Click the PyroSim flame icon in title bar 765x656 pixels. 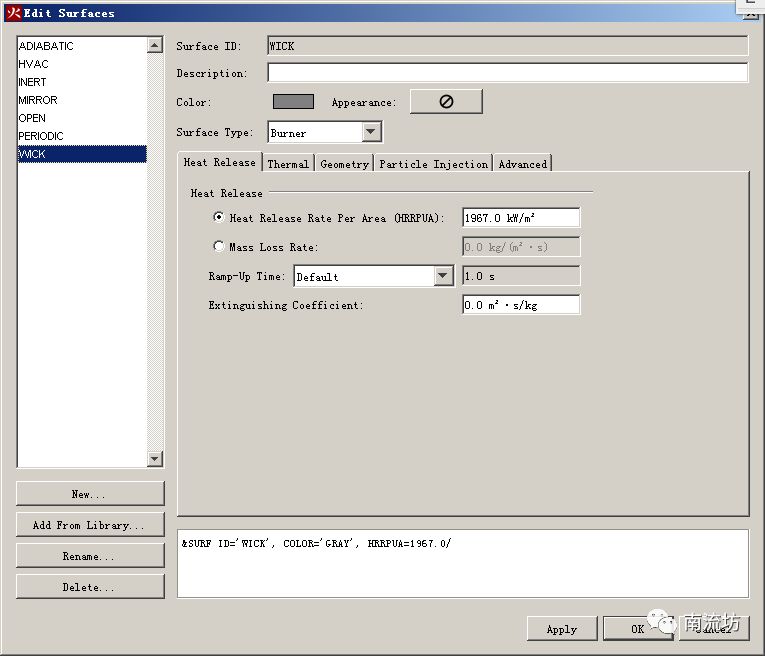13,13
